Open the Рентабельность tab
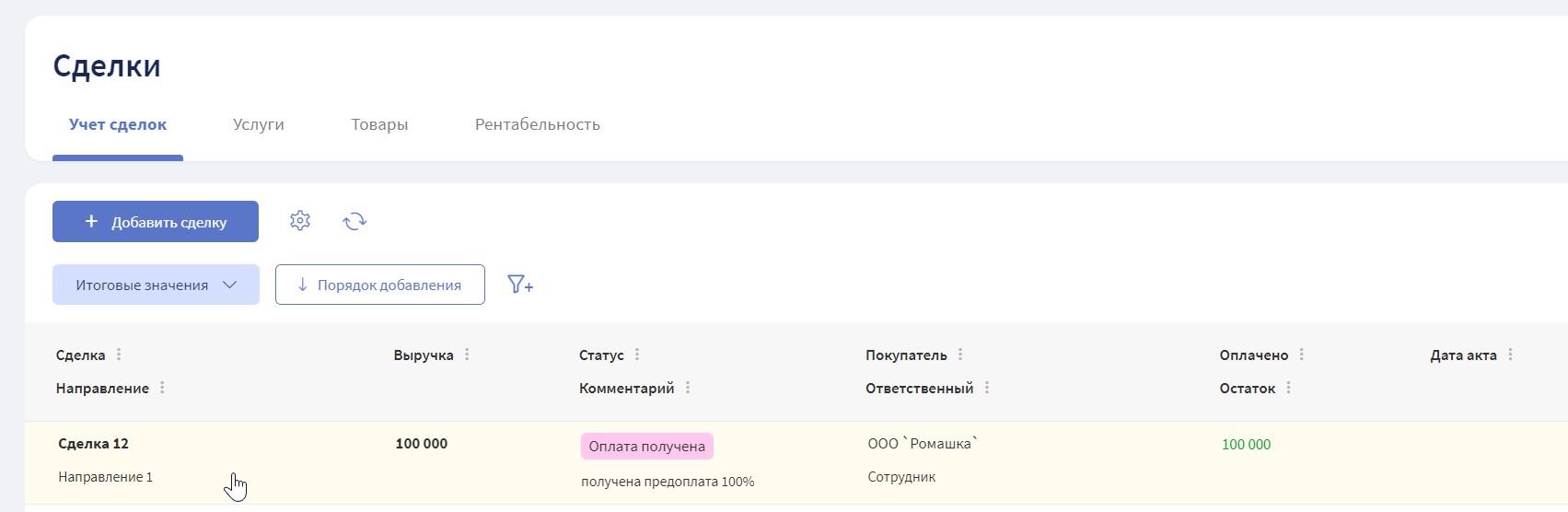1568x512 pixels. point(538,124)
